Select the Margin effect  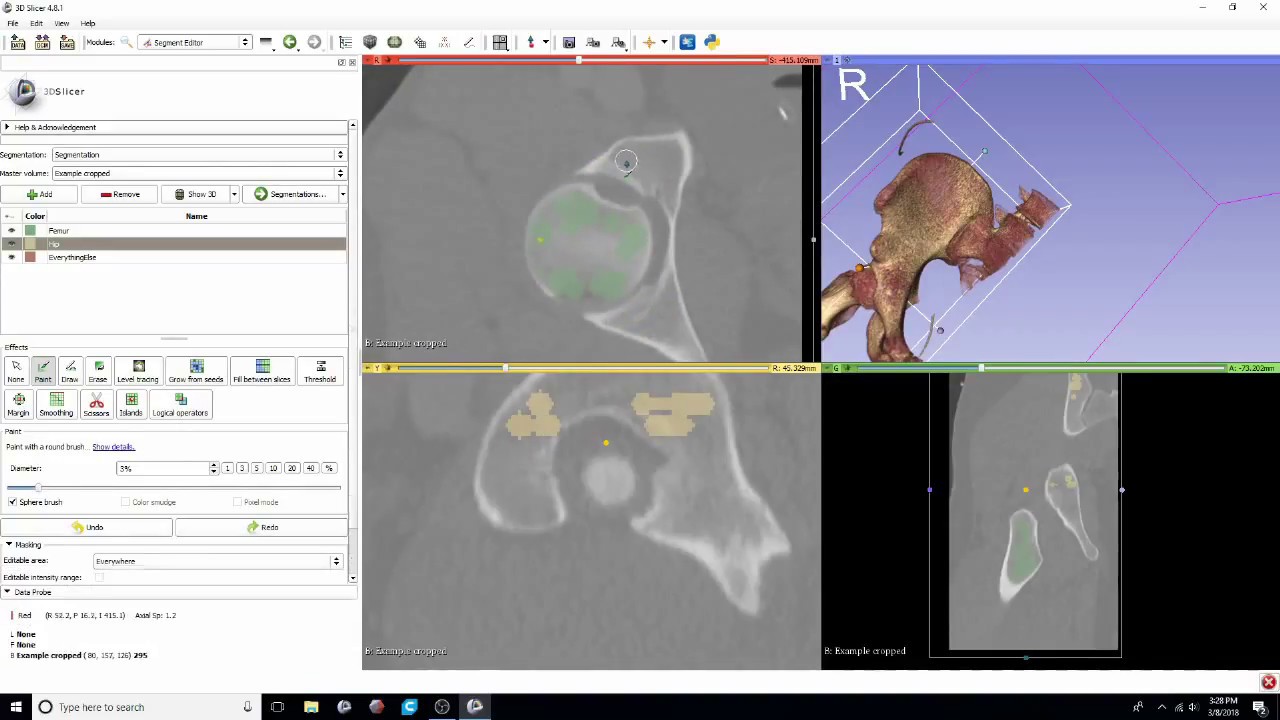18,405
